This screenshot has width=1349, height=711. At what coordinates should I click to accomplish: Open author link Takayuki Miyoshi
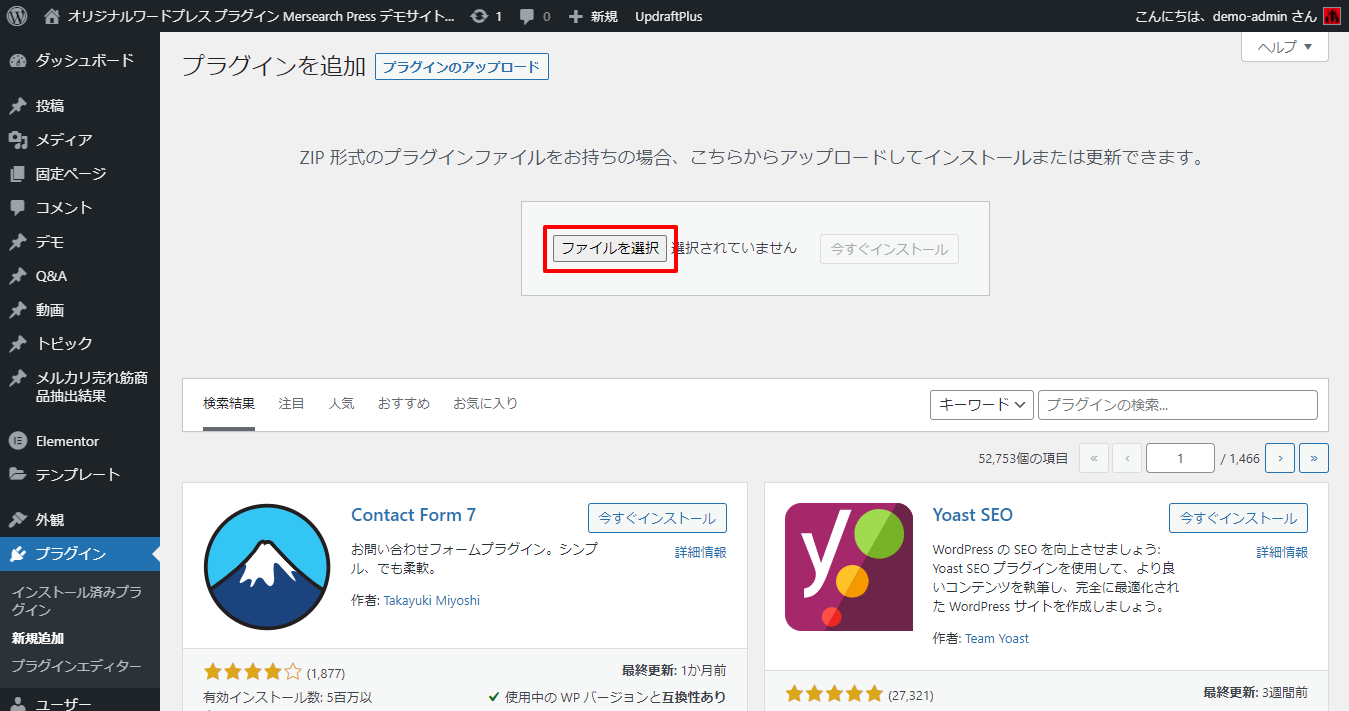(432, 601)
